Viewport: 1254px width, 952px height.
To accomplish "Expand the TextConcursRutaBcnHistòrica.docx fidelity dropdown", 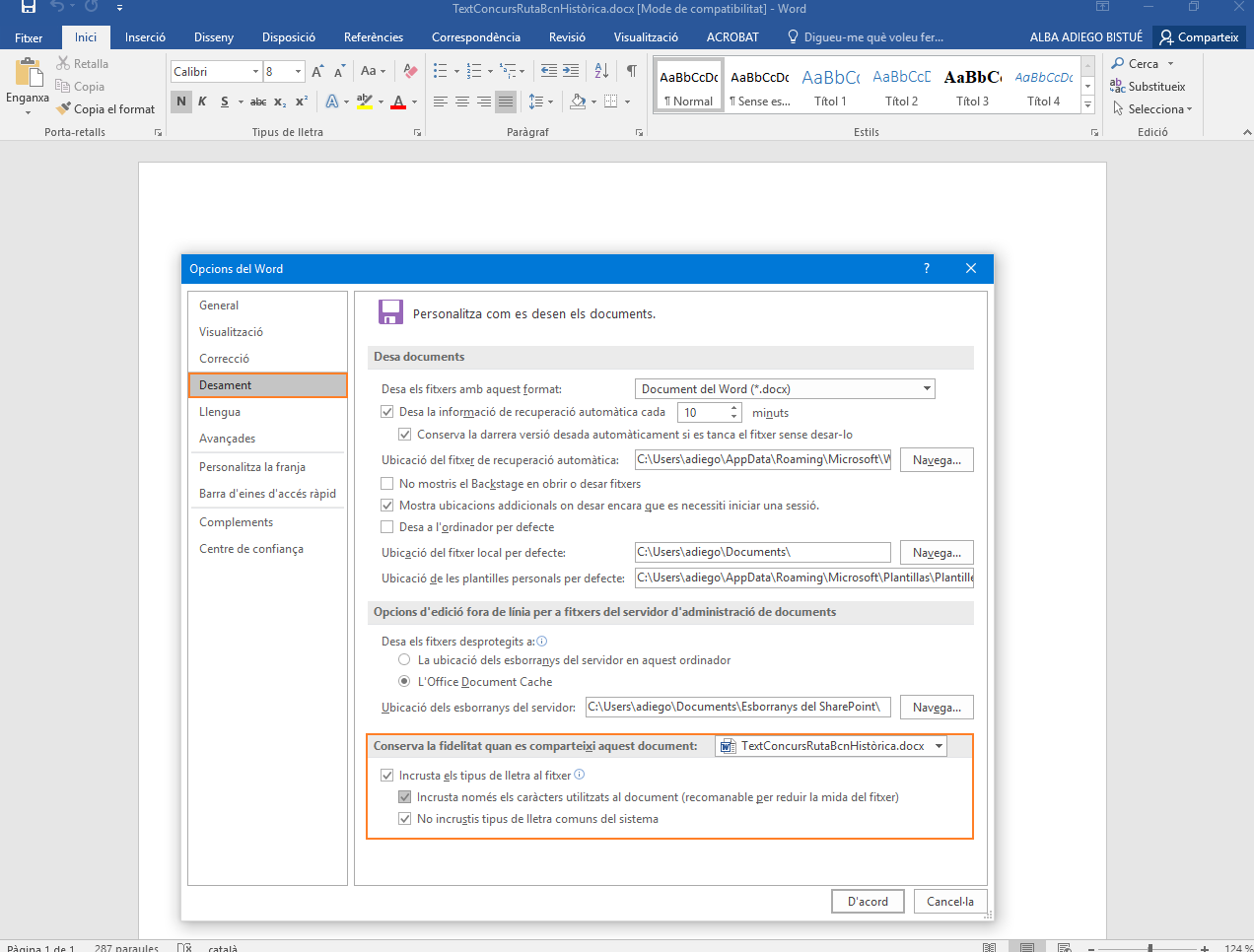I will pos(939,746).
